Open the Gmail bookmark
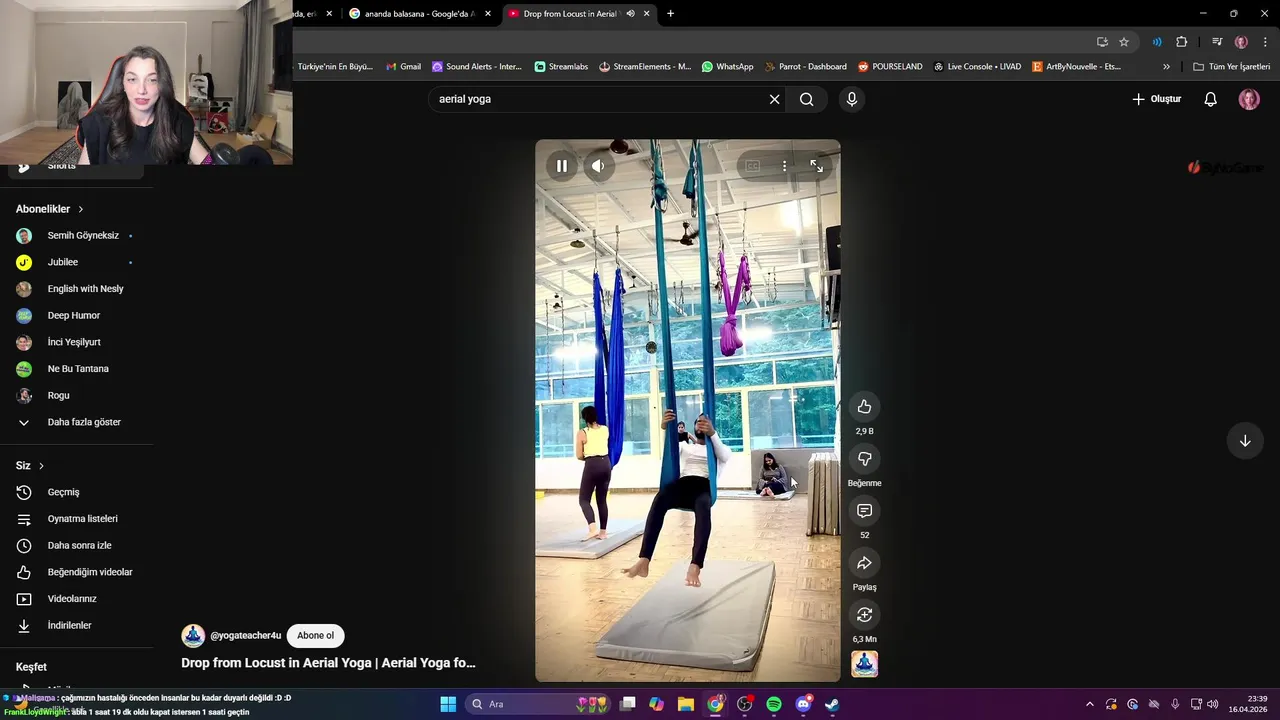This screenshot has height=720, width=1280. [x=403, y=67]
